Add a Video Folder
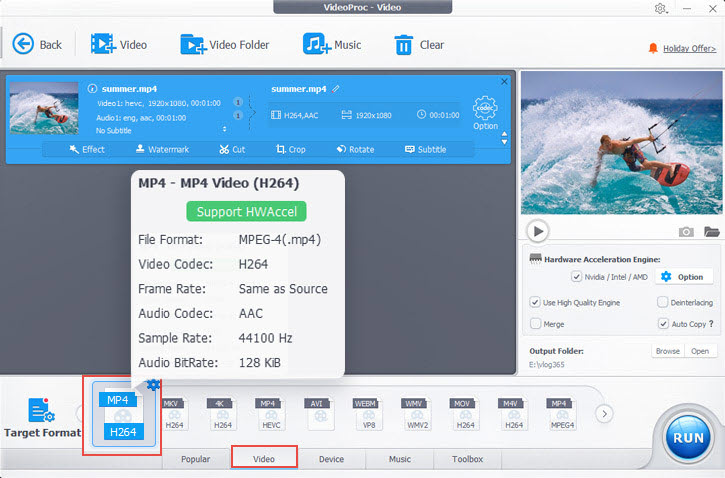The width and height of the screenshot is (725, 478). 225,44
